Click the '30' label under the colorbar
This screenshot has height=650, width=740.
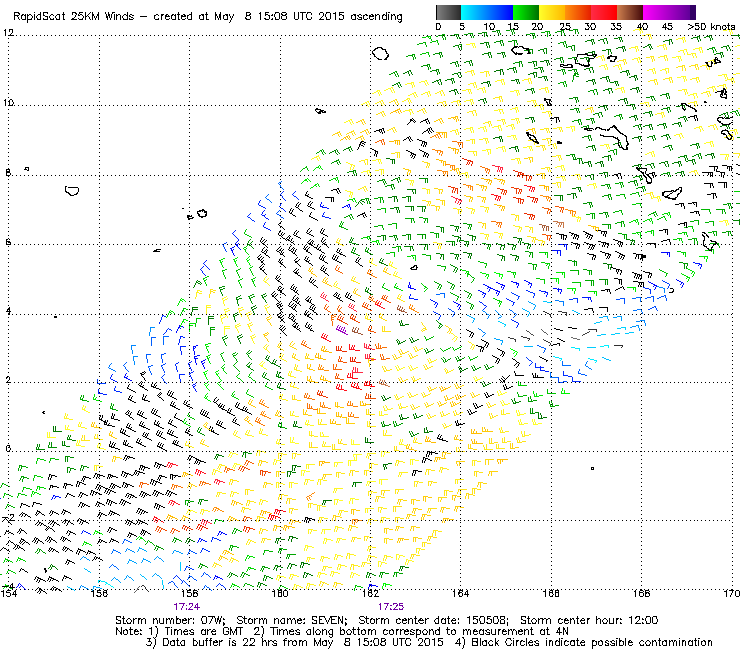[590, 26]
